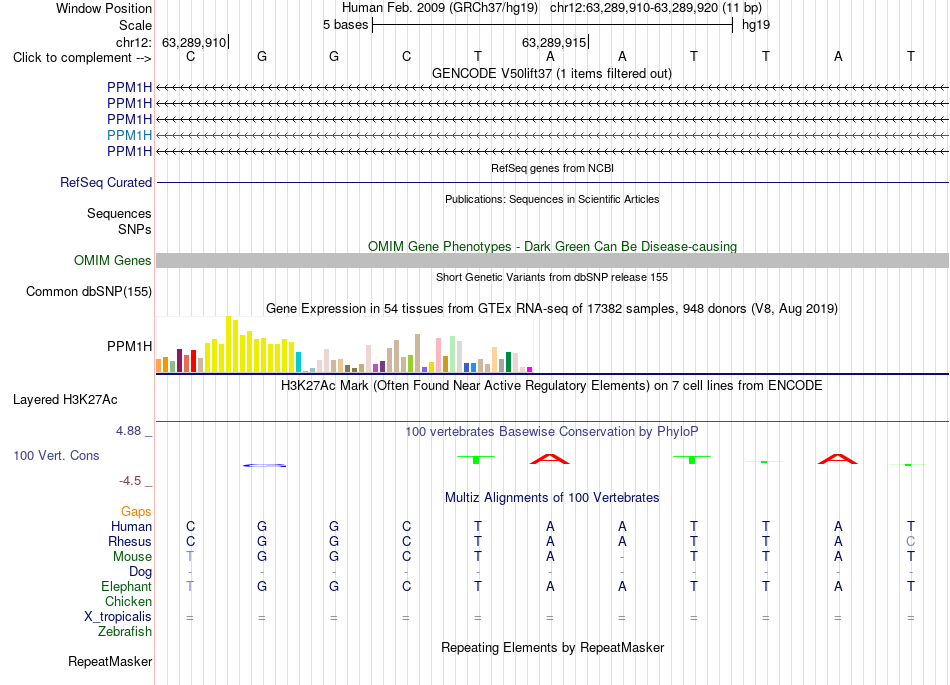Select the Zebrafish alignment row label
Viewport: 950px width, 685px height.
[125, 632]
